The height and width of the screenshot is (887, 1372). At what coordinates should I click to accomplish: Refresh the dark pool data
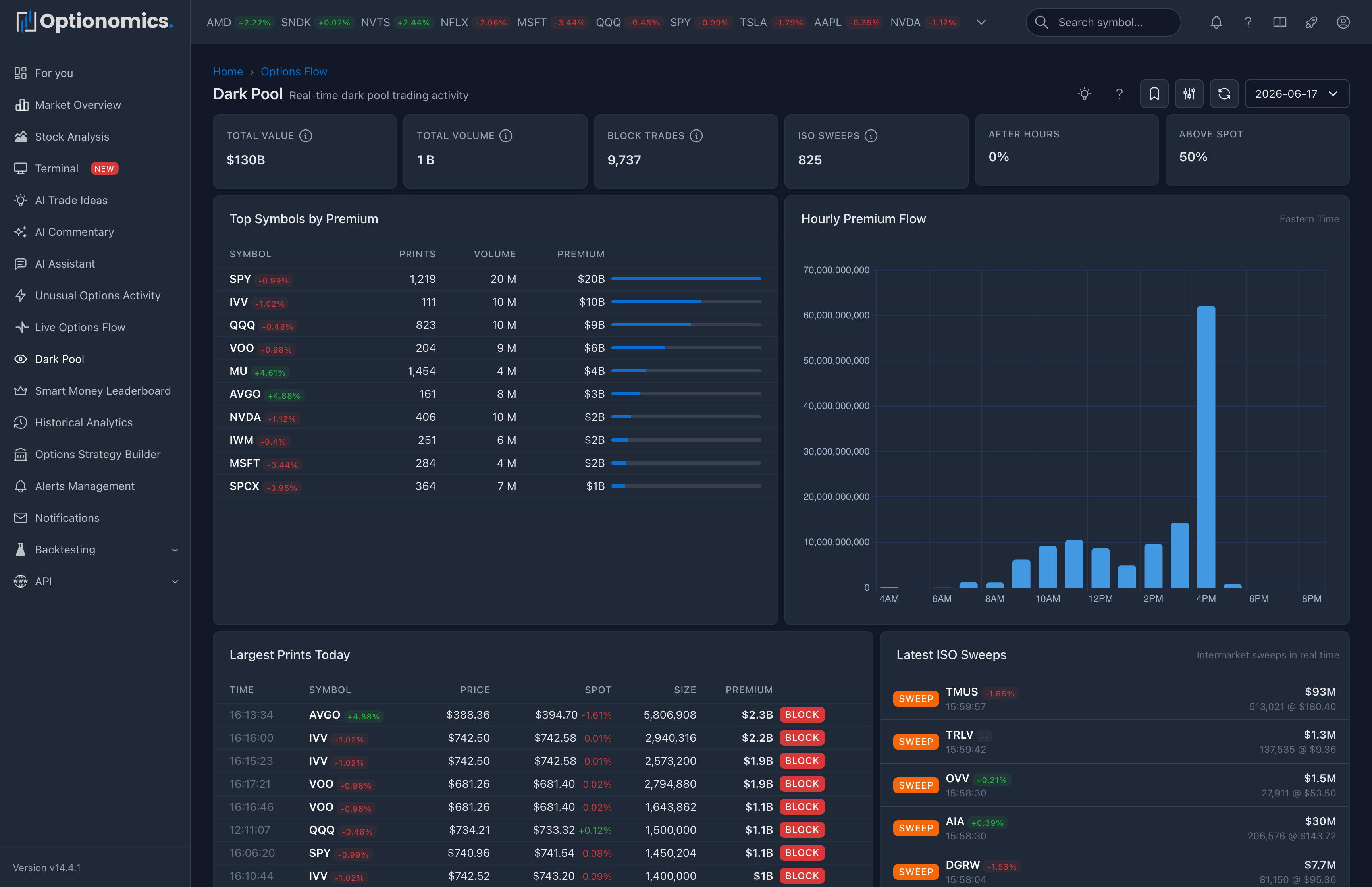(x=1224, y=94)
